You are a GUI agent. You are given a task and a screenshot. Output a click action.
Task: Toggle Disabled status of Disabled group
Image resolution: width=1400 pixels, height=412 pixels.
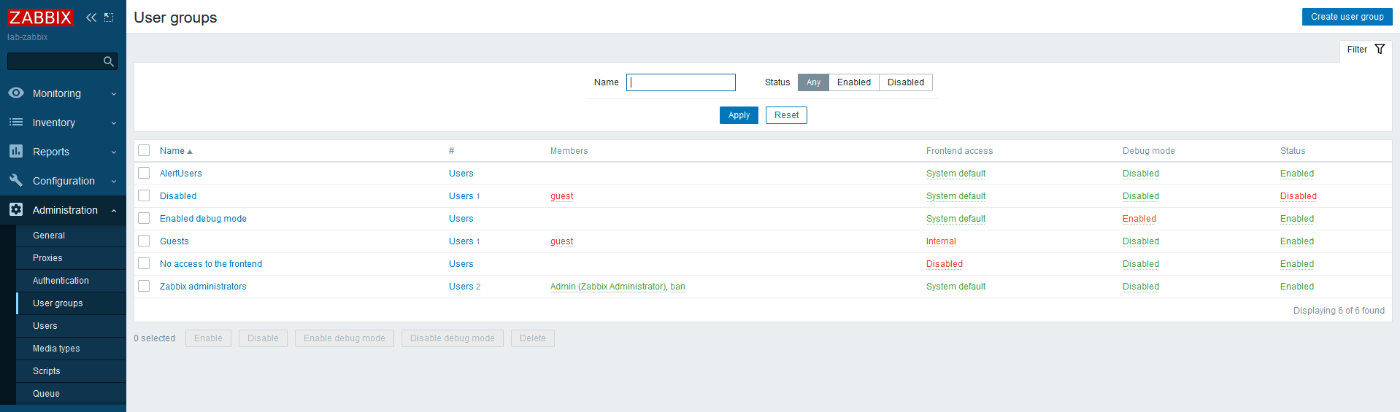point(1298,196)
